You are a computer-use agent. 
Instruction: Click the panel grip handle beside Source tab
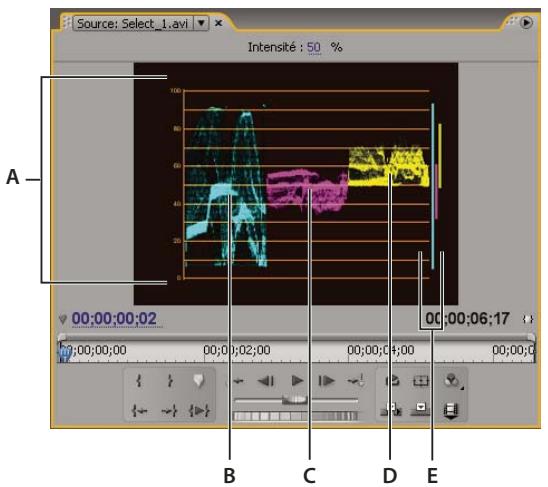pyautogui.click(x=66, y=23)
